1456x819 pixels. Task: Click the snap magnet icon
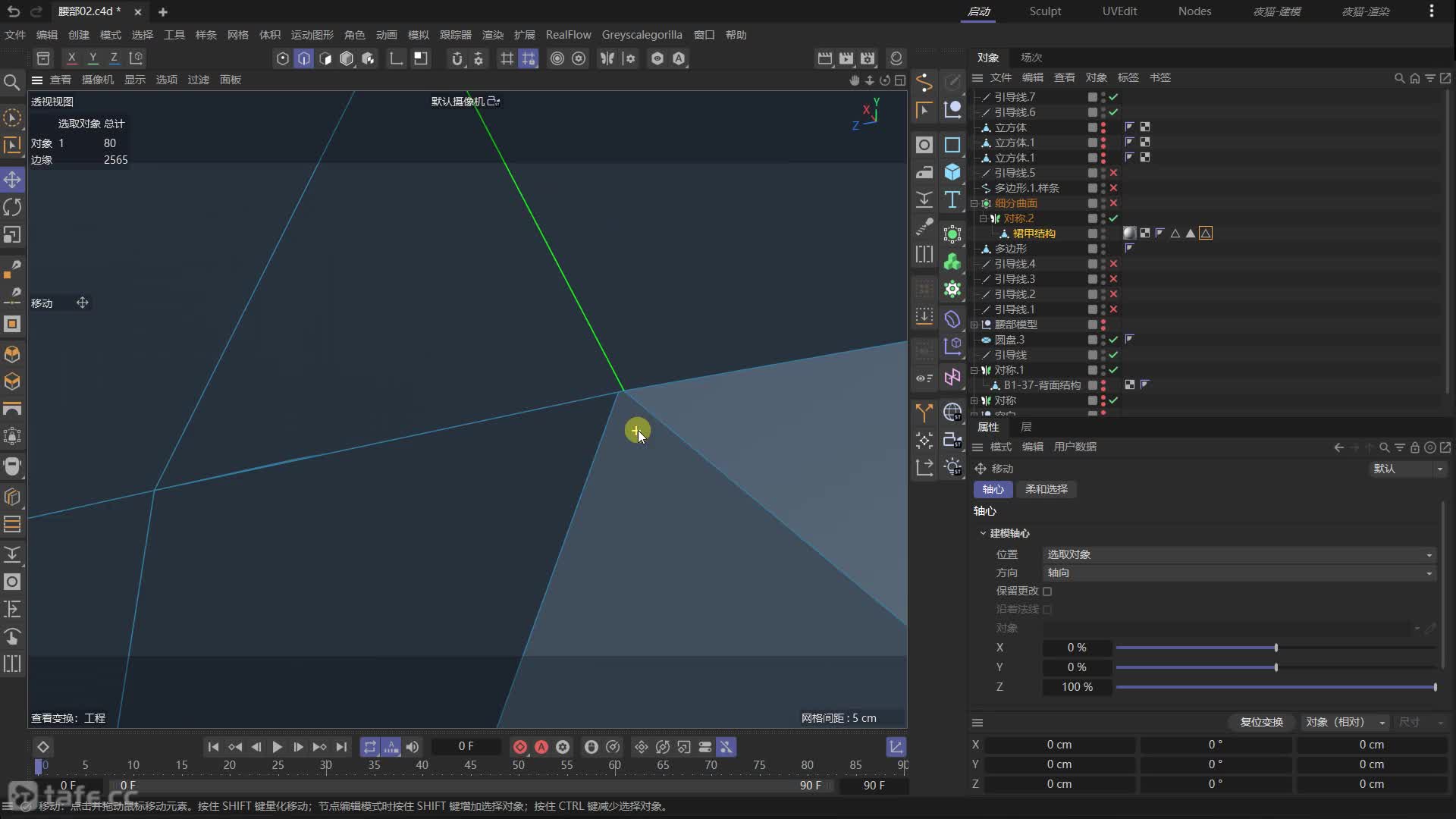click(x=457, y=58)
